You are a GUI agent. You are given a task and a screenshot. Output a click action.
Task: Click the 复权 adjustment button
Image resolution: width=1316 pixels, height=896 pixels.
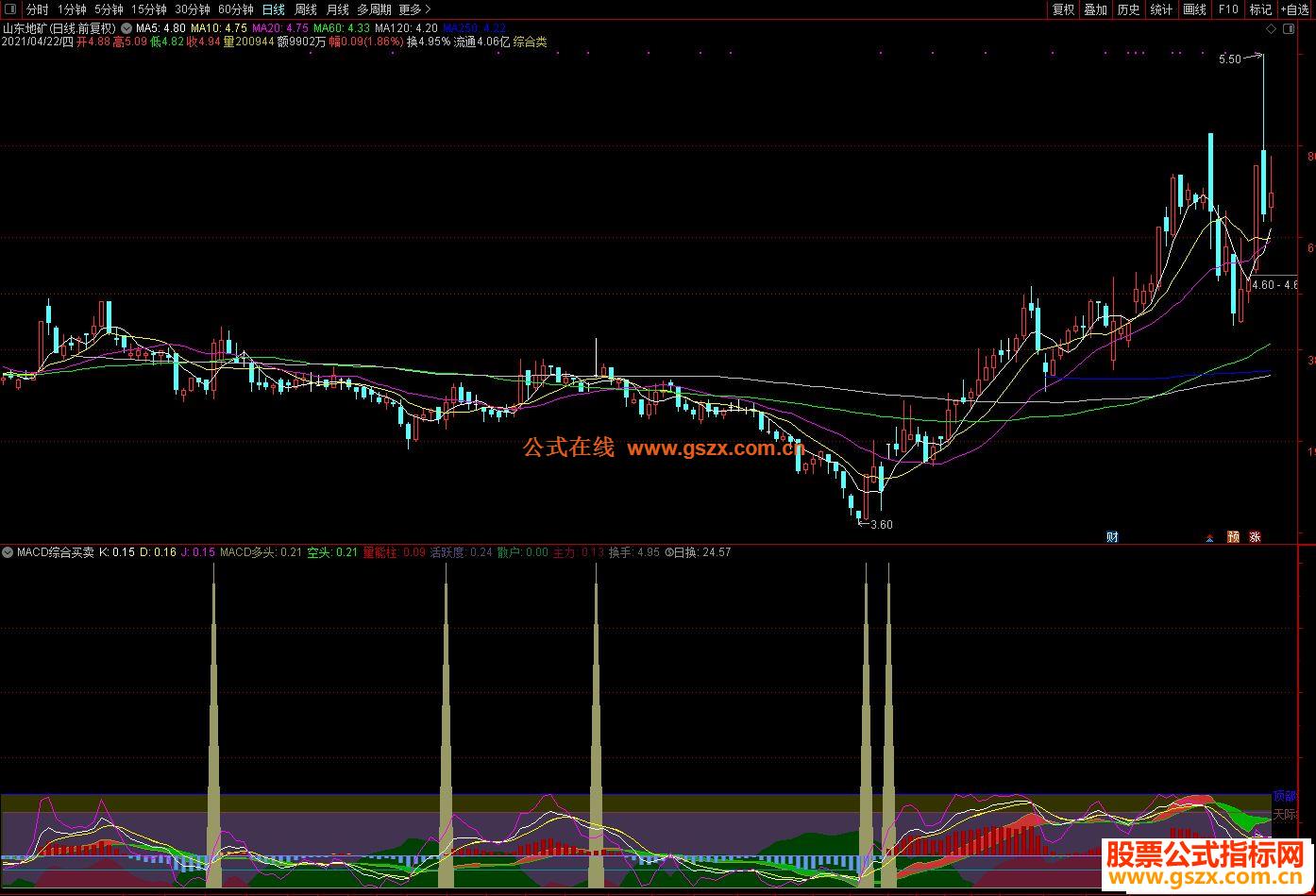(x=1064, y=9)
